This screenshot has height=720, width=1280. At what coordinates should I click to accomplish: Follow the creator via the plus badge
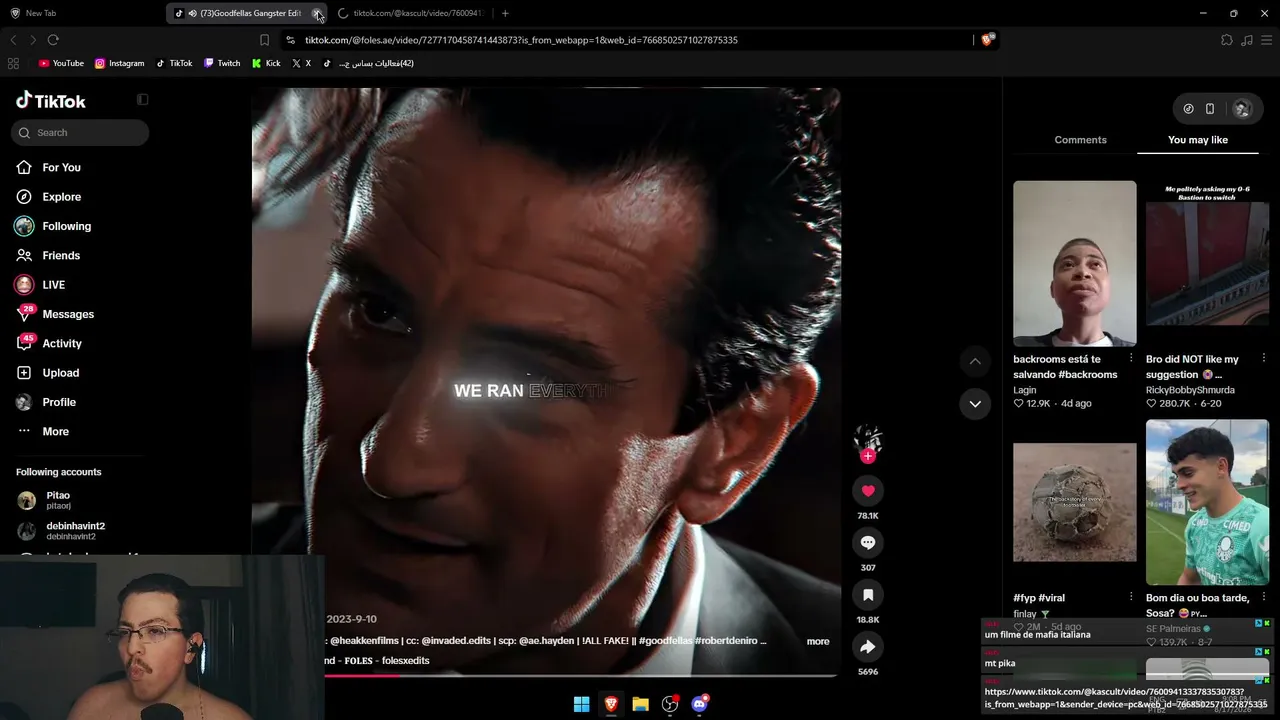click(x=868, y=456)
